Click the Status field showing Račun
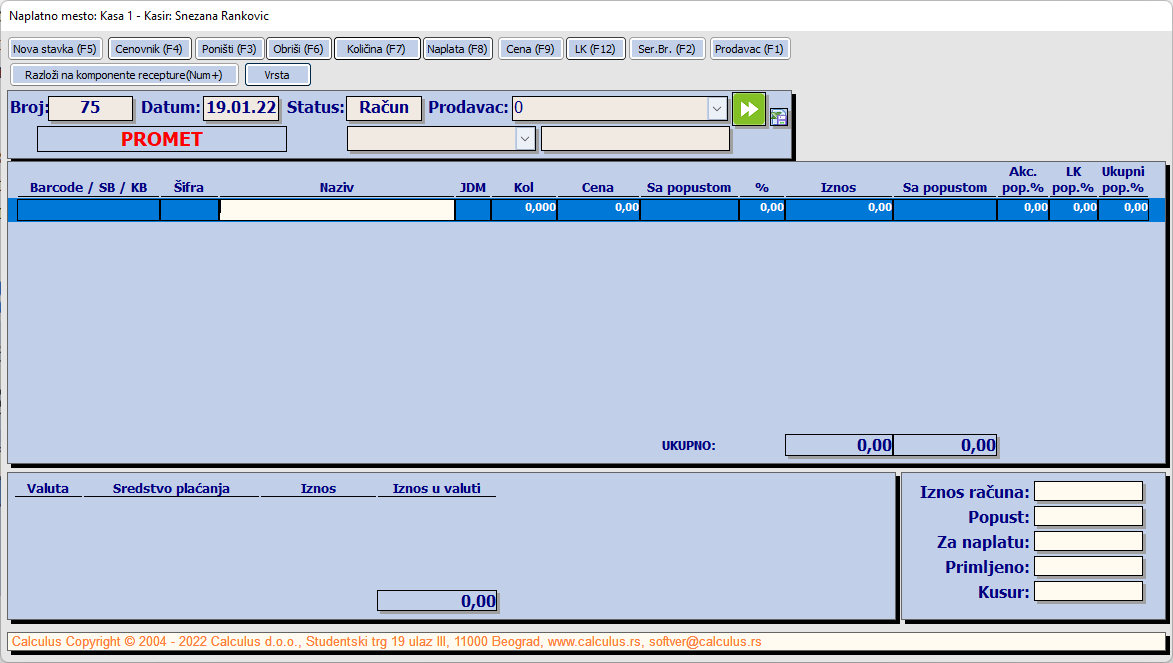1173x663 pixels. (x=384, y=108)
